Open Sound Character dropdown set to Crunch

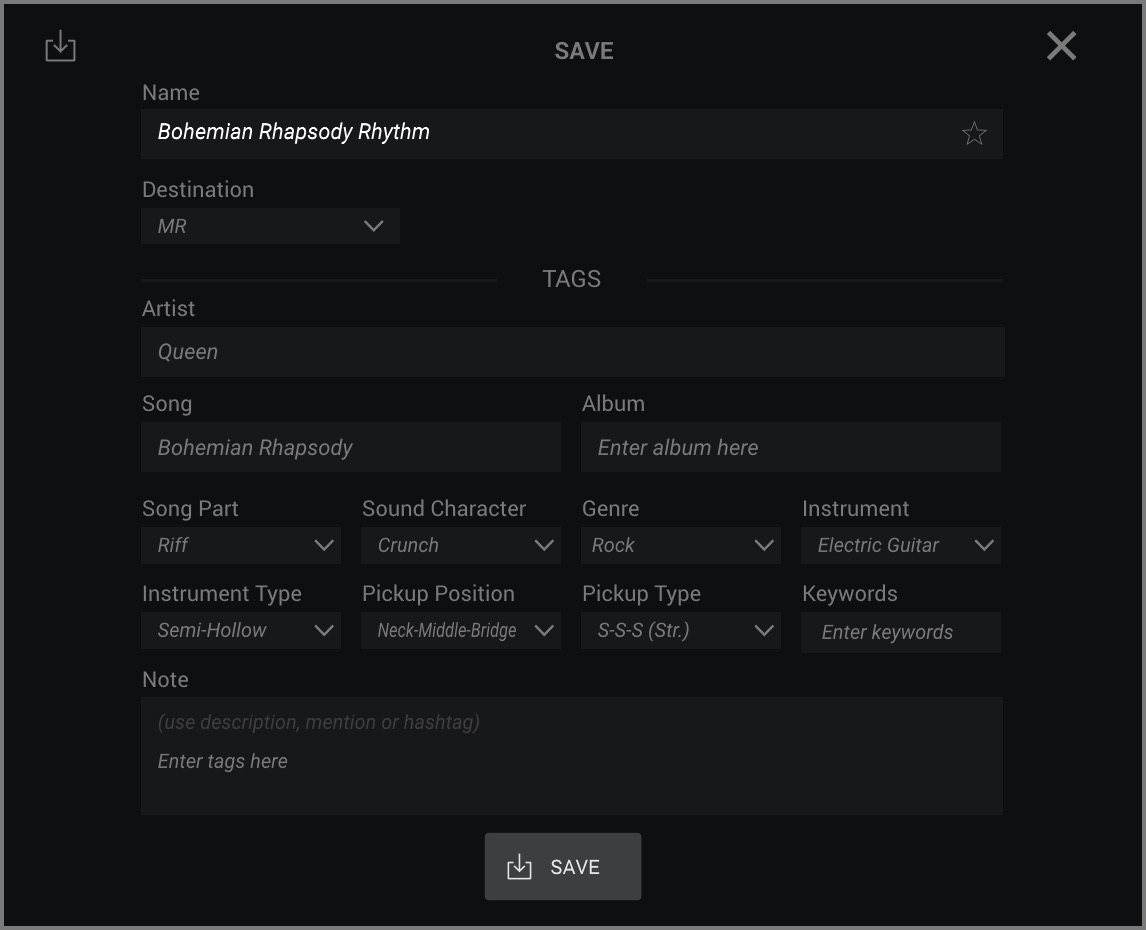click(460, 545)
